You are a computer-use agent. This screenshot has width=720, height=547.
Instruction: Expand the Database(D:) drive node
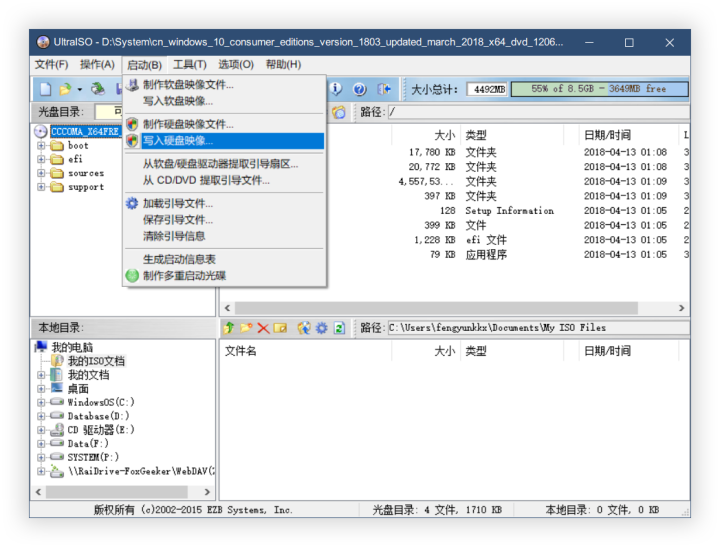pos(41,417)
